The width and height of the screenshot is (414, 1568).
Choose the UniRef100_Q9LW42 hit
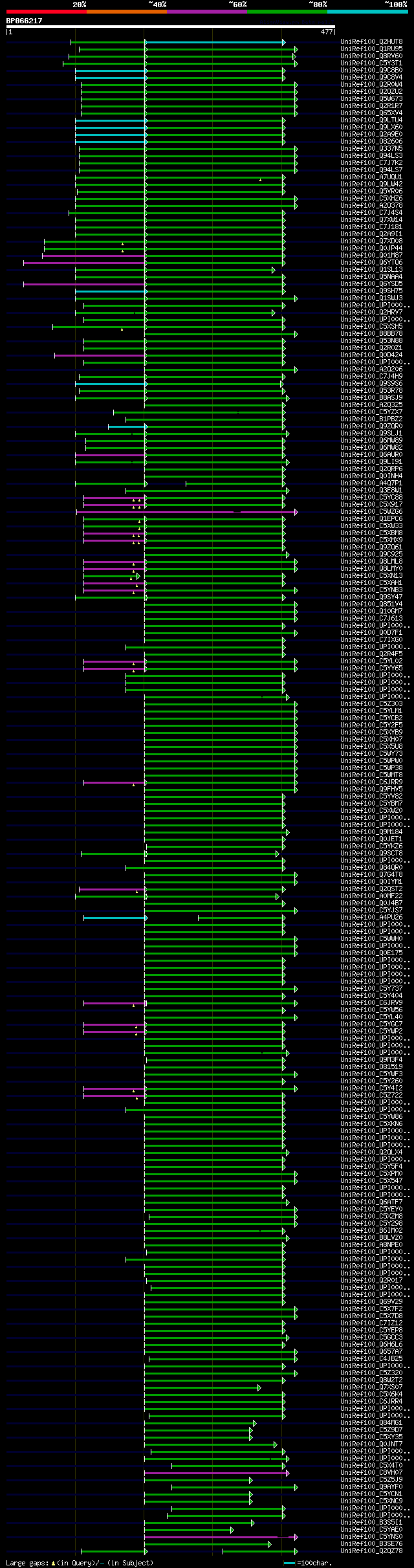(x=371, y=184)
